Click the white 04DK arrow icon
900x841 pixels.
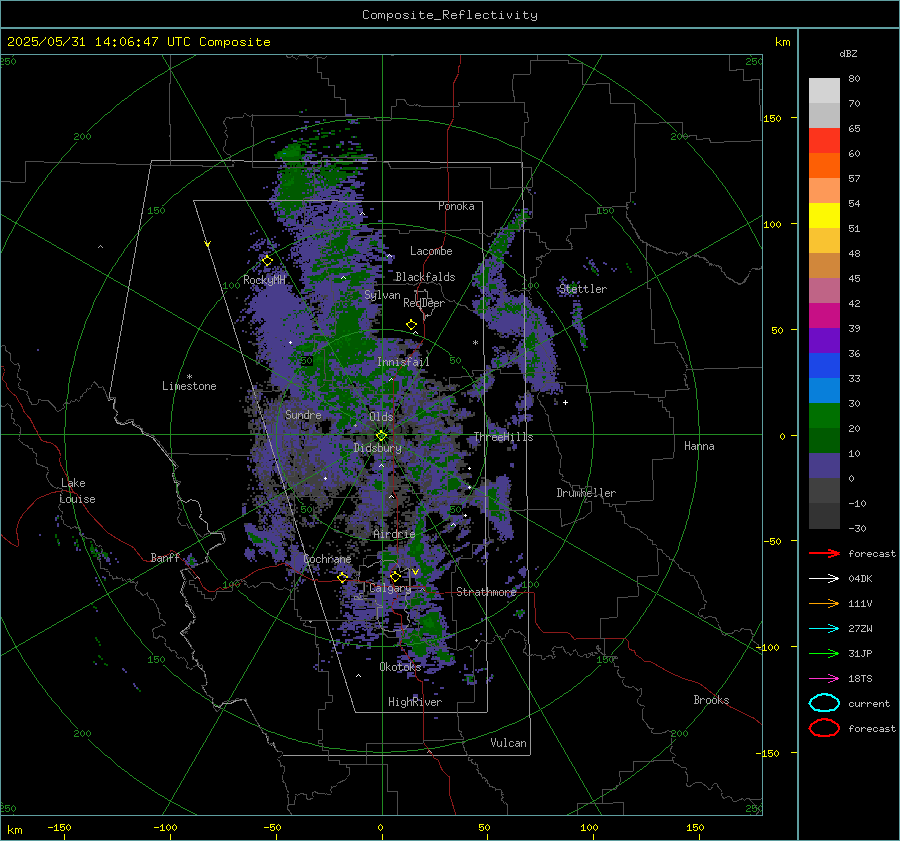pyautogui.click(x=824, y=578)
